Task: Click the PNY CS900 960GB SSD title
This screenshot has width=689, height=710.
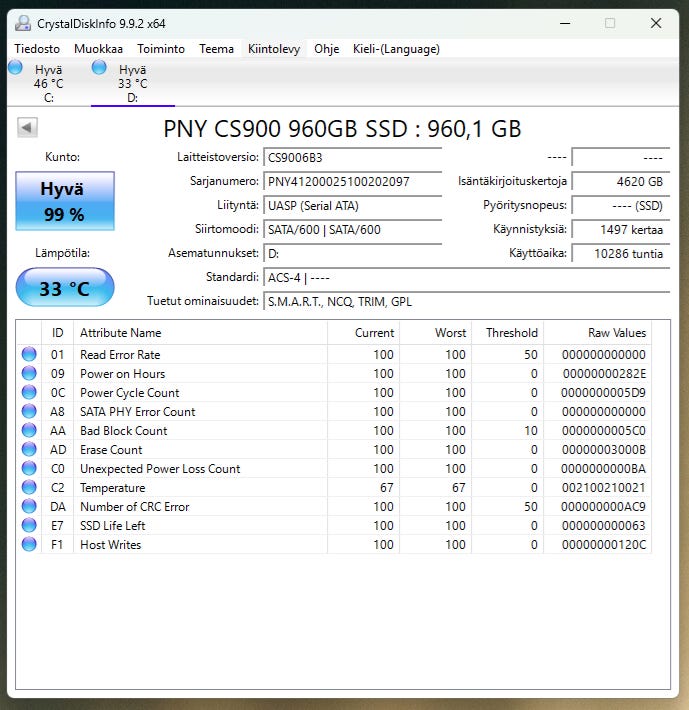Action: click(x=342, y=129)
